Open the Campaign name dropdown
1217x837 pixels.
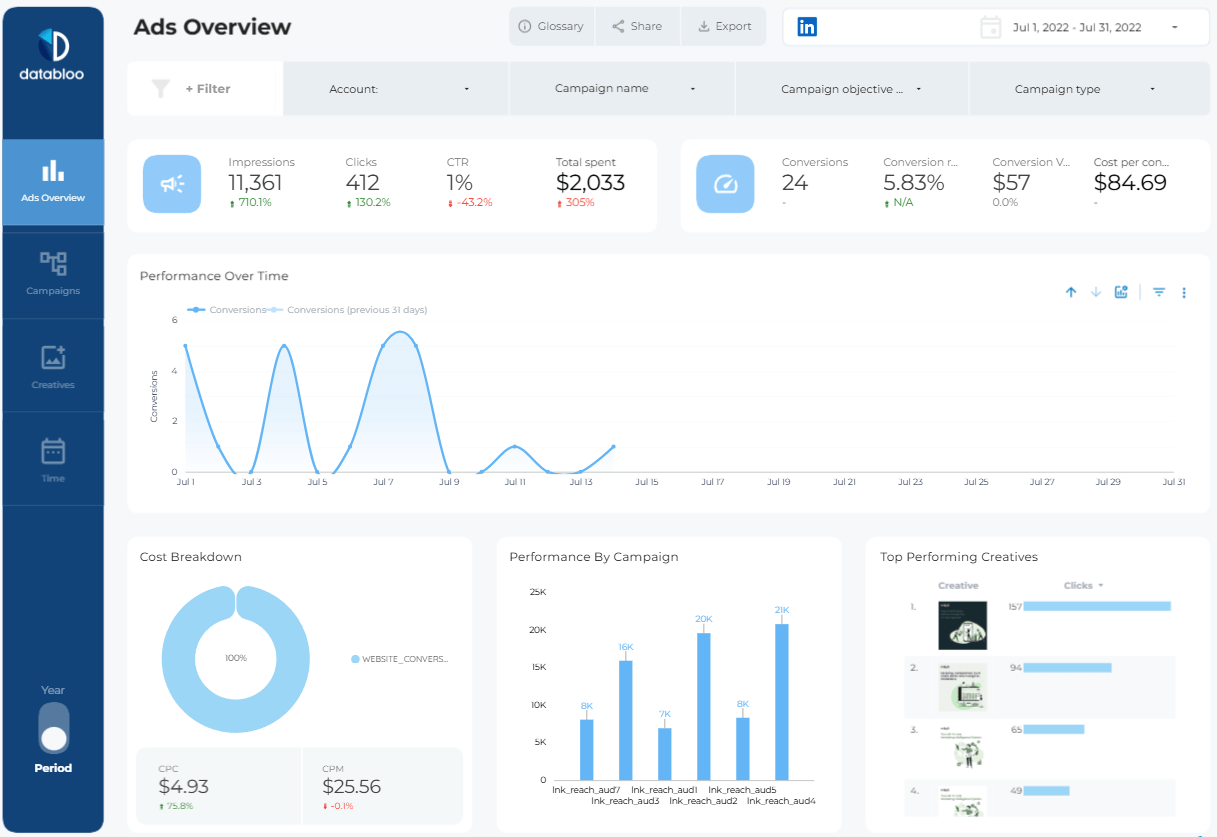623,89
